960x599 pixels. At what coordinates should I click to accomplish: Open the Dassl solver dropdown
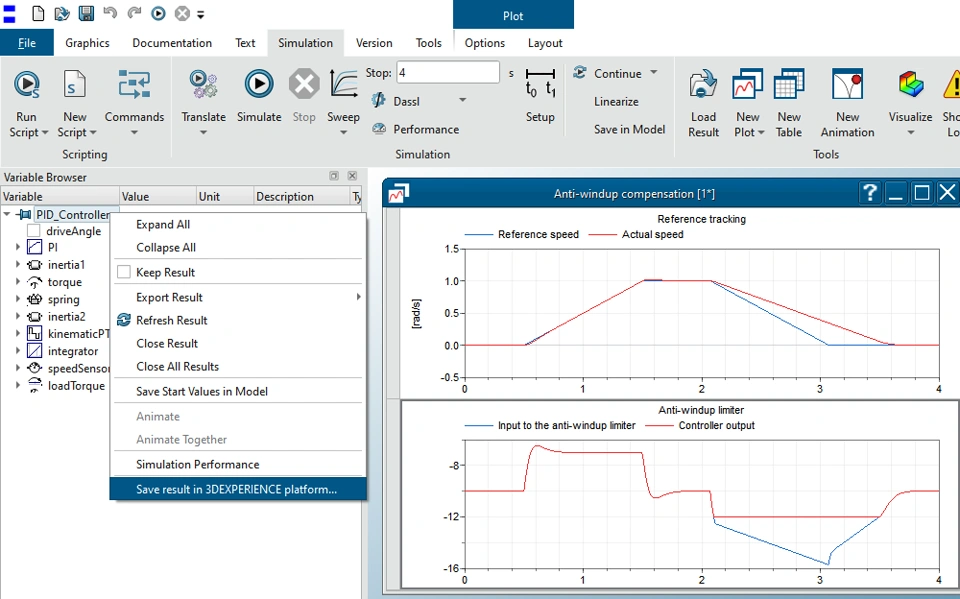coord(462,100)
